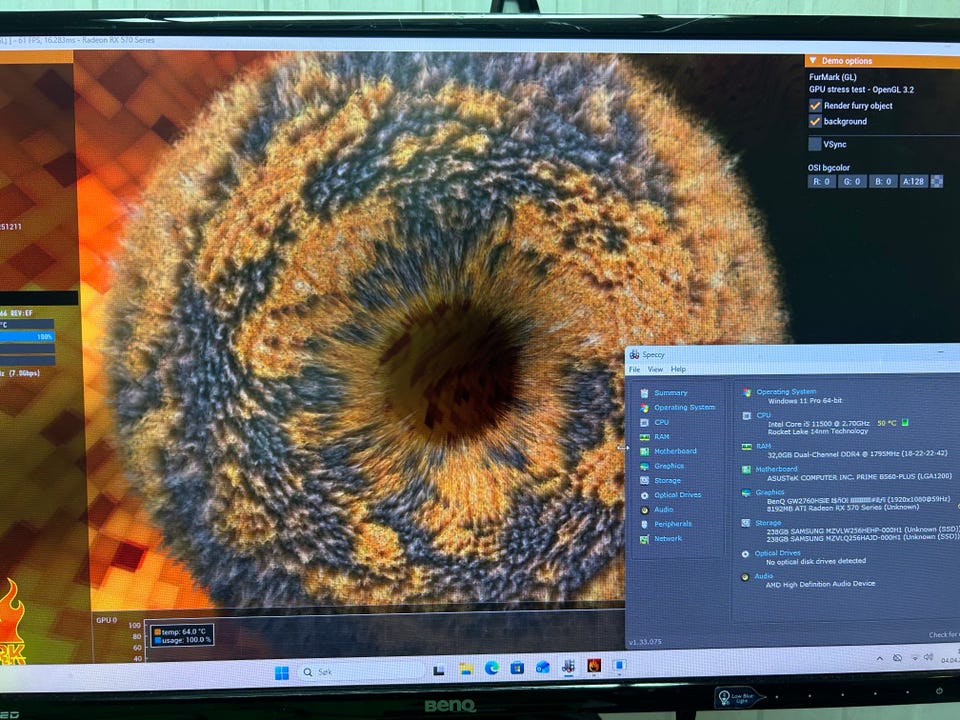Image resolution: width=960 pixels, height=720 pixels.
Task: Click the R: 0 color value field
Action: coord(823,182)
